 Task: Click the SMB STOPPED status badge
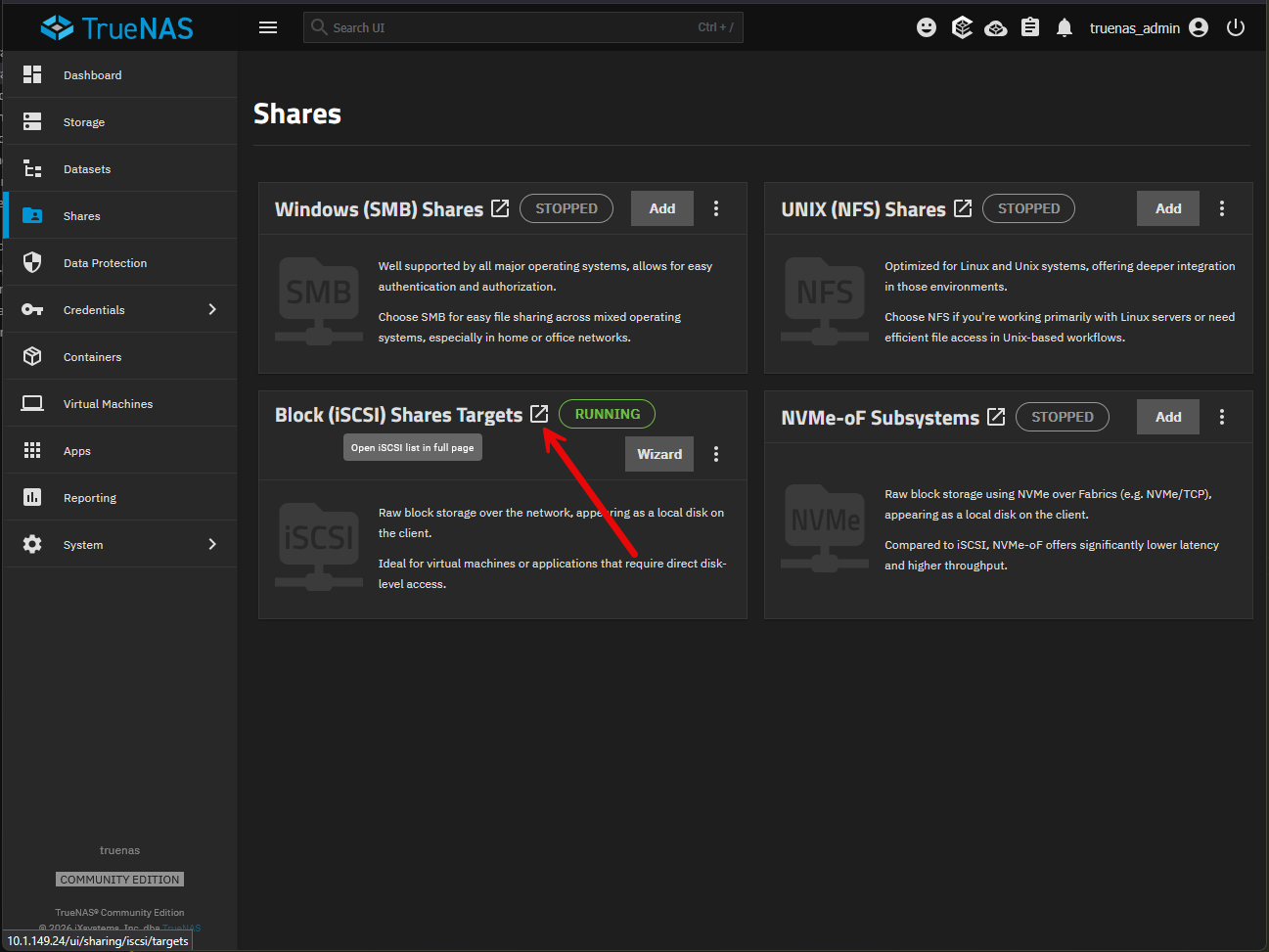tap(567, 208)
